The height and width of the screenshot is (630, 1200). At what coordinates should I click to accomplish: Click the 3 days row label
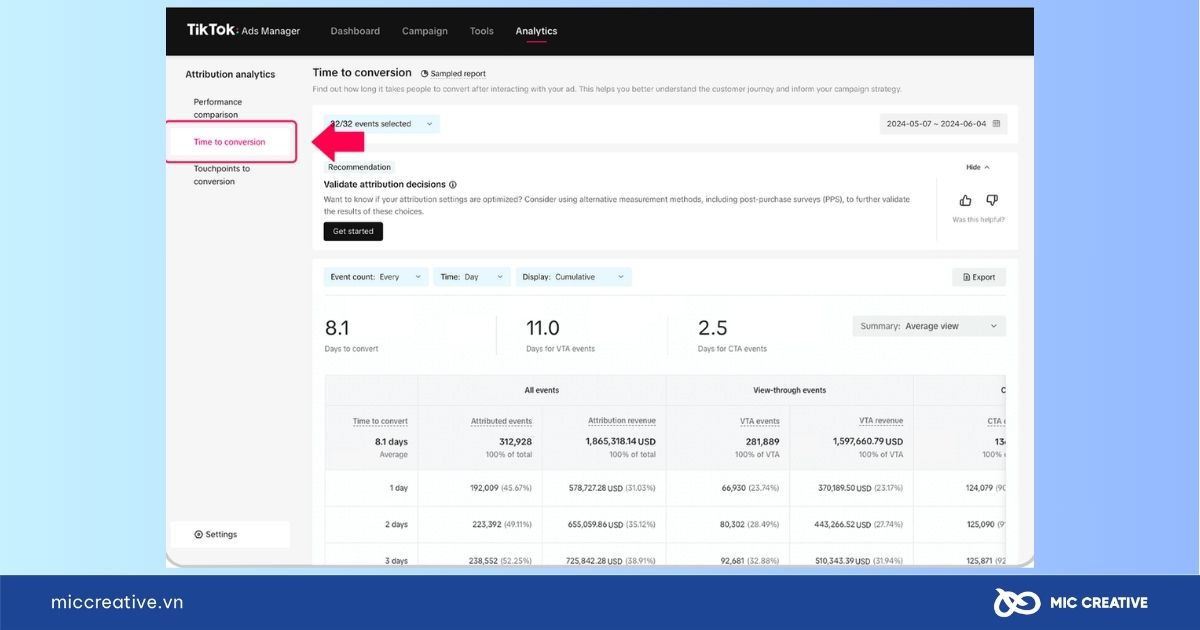394,561
